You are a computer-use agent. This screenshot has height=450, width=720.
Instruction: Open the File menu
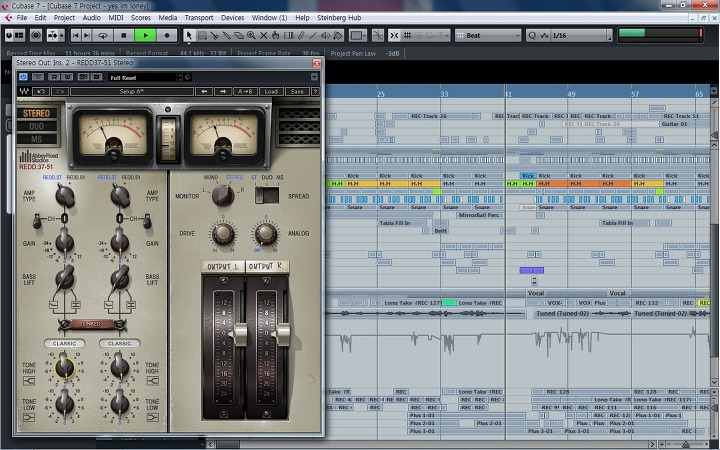pyautogui.click(x=22, y=18)
